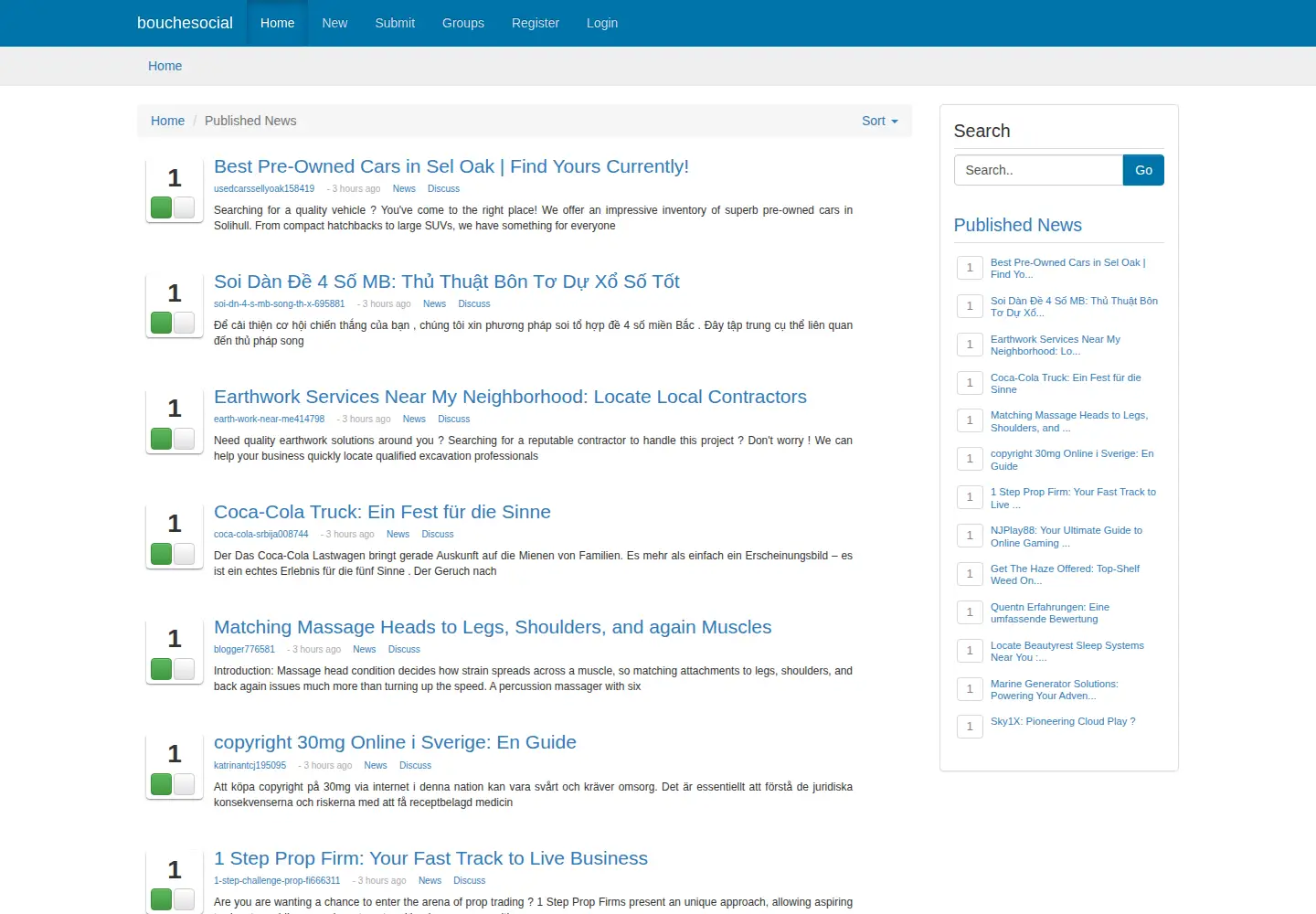Open the 1 Step Prop Firm article title
1316x914 pixels.
(430, 858)
